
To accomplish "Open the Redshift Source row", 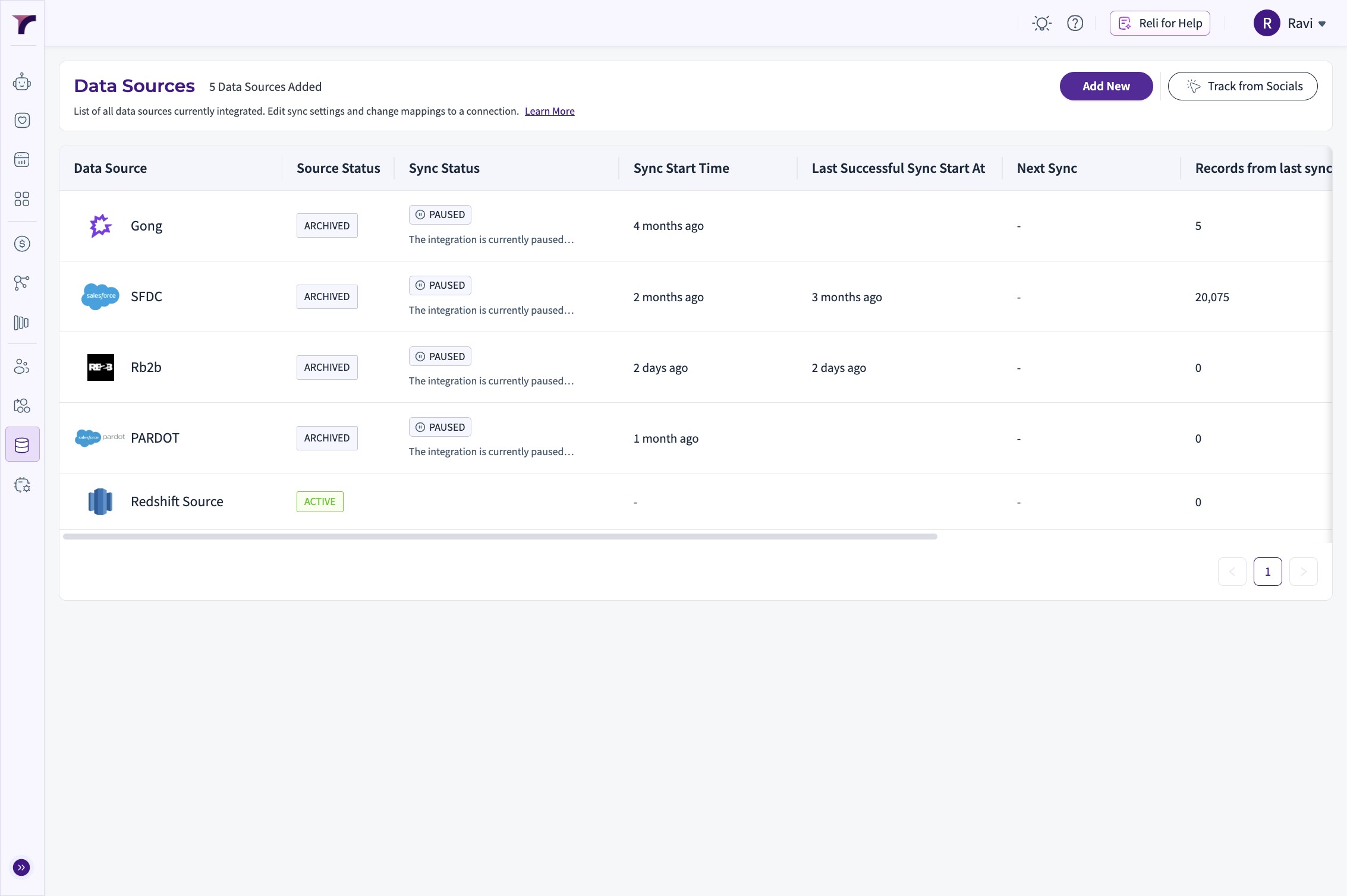I will pos(177,501).
